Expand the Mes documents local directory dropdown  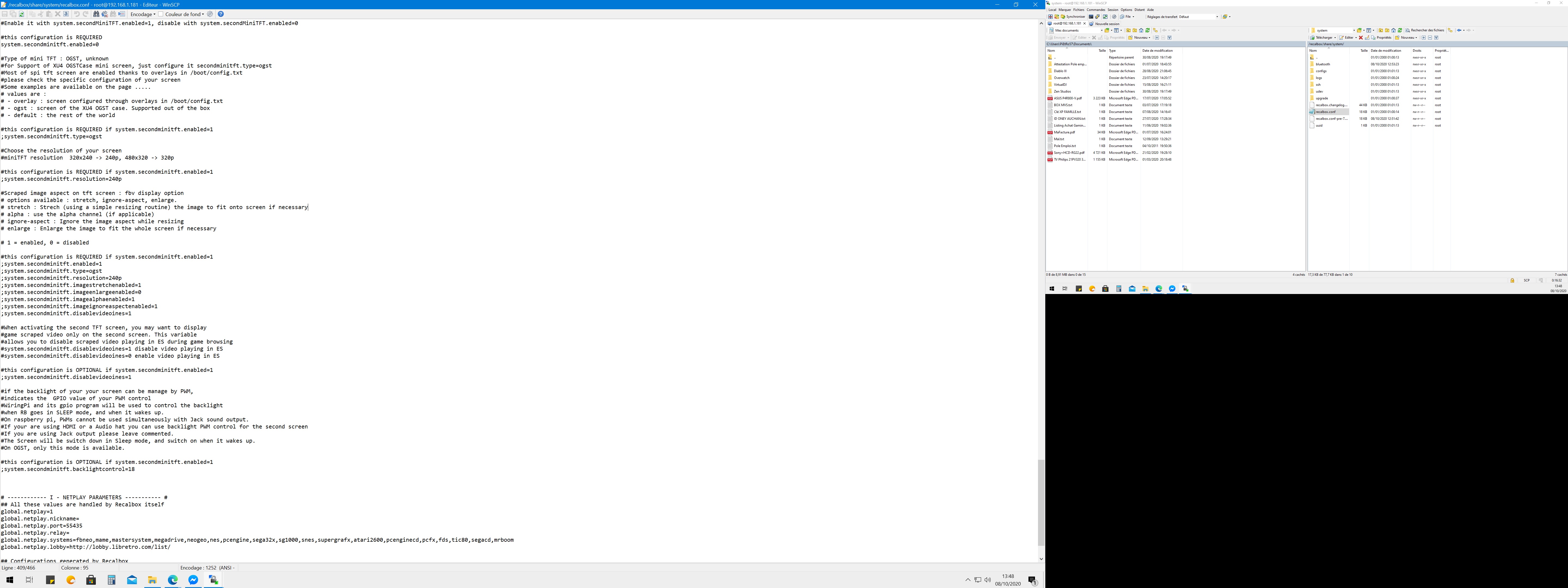pos(1102,30)
